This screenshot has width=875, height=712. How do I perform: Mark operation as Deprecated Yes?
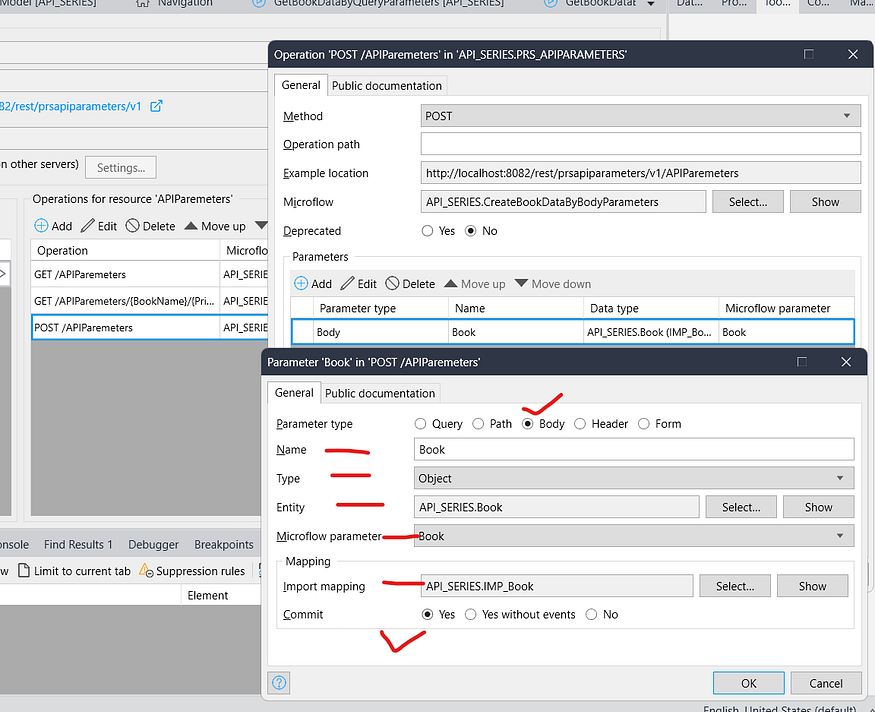(x=428, y=231)
